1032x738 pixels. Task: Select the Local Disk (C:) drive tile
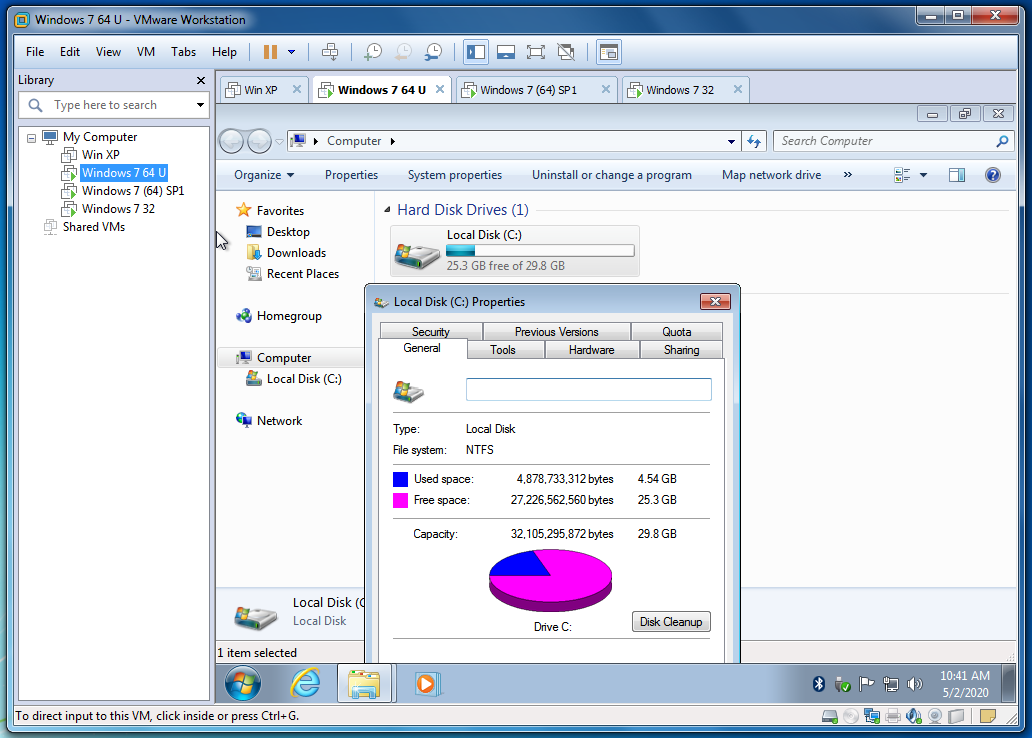click(515, 251)
